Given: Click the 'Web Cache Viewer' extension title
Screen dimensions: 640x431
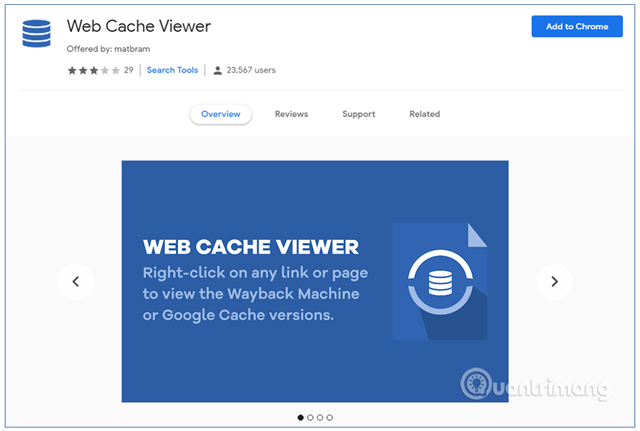Looking at the screenshot, I should coord(139,27).
